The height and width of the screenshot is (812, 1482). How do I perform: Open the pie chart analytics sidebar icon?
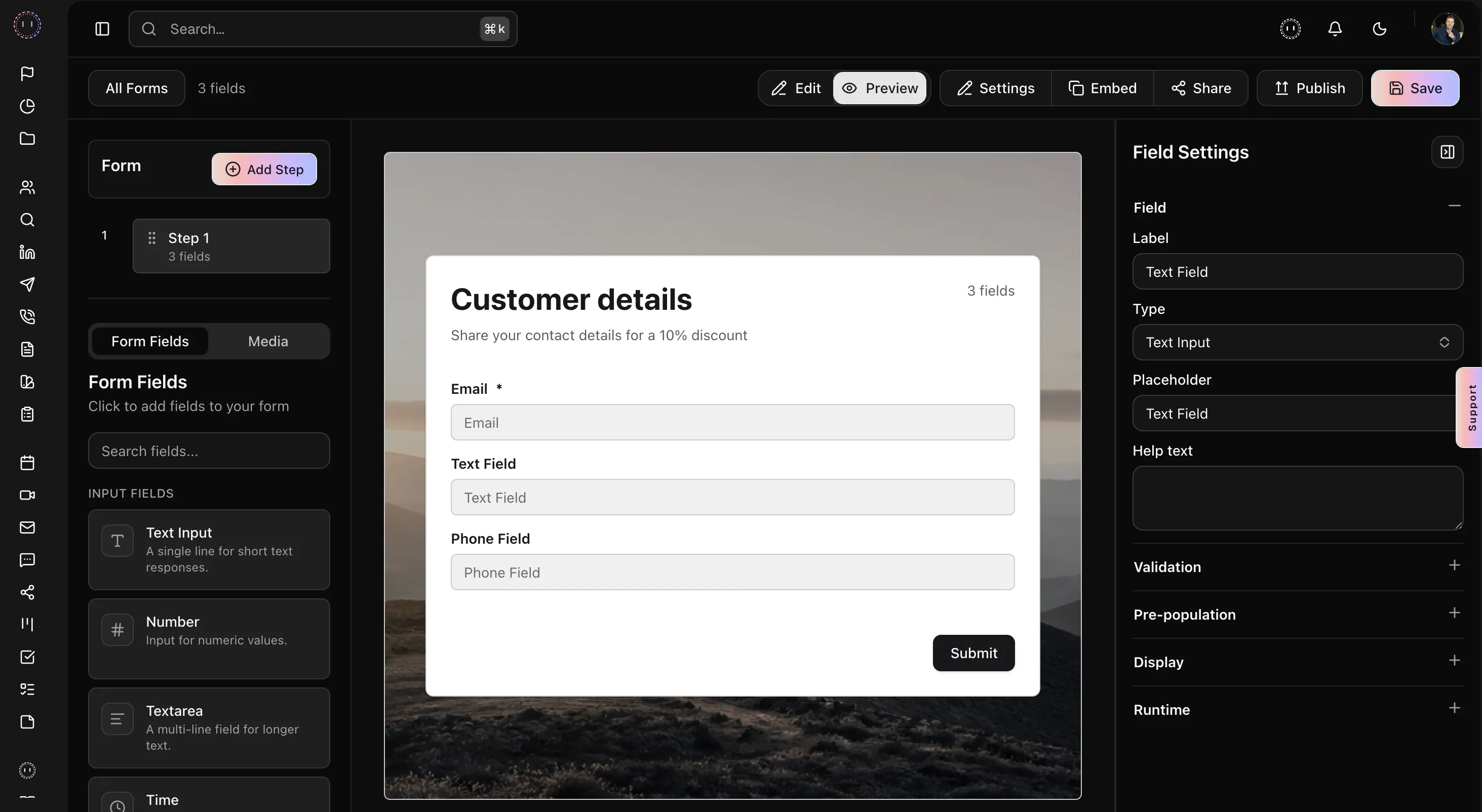[x=27, y=106]
